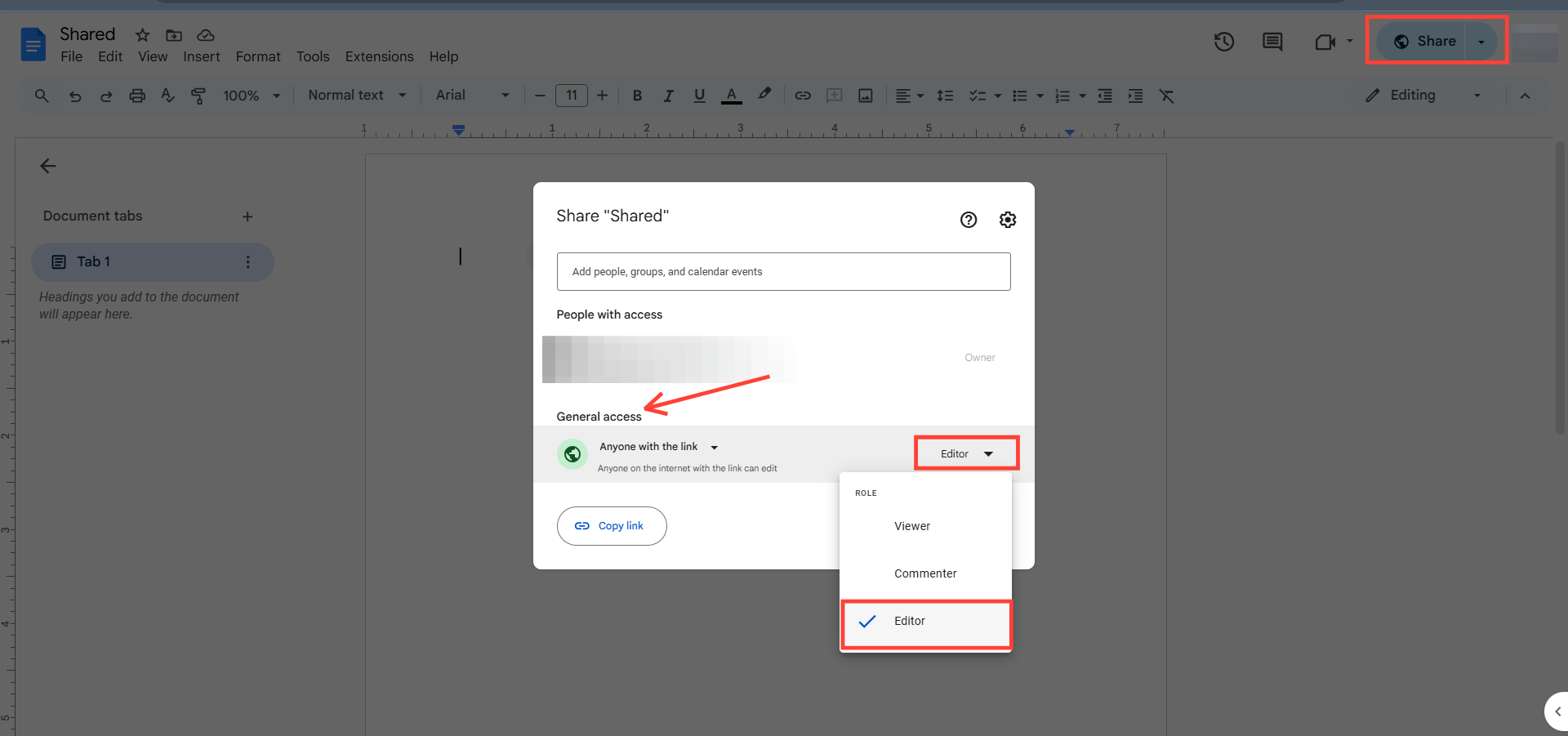This screenshot has height=736, width=1568.
Task: Open the File menu
Action: (x=72, y=57)
